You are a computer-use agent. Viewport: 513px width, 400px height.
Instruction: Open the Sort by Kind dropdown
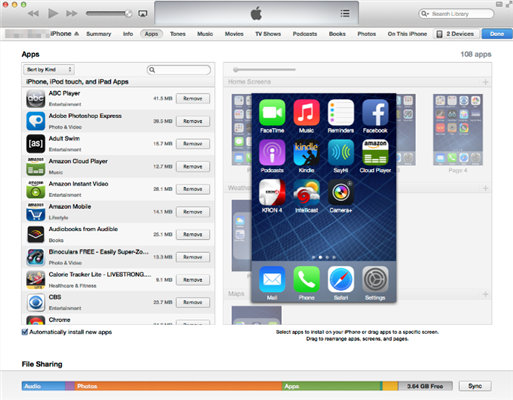(x=49, y=69)
